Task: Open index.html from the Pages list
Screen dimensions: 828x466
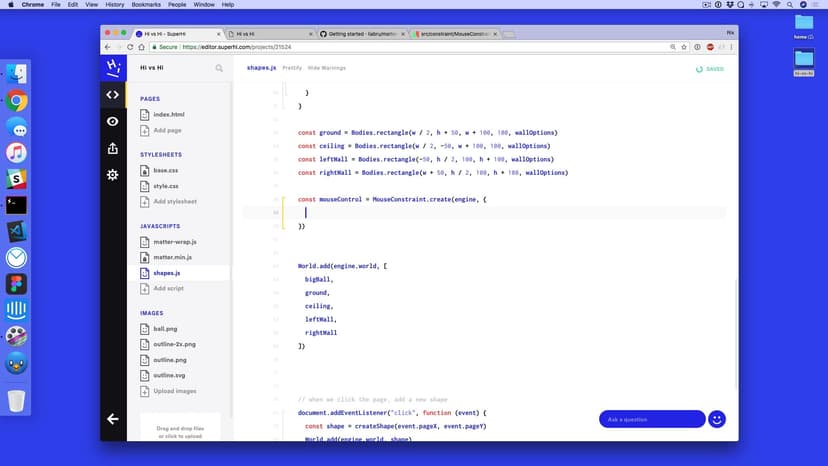Action: (x=168, y=115)
